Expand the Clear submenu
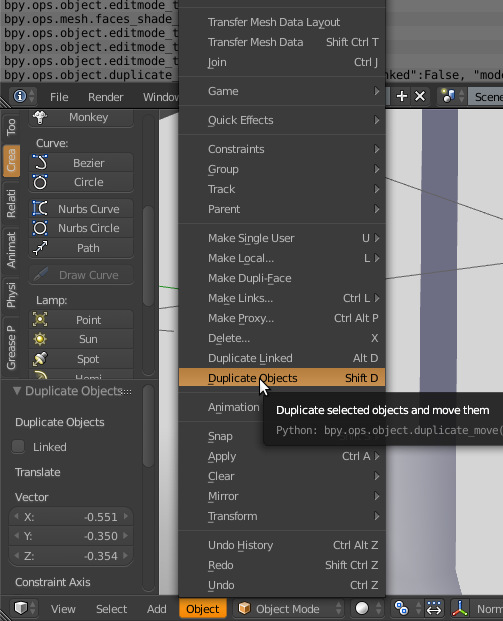 click(282, 476)
